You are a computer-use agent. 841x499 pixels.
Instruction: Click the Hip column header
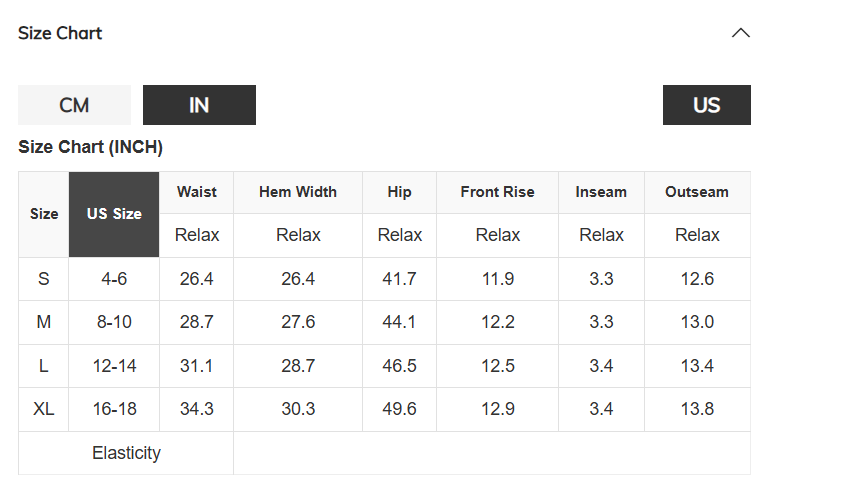coord(400,192)
